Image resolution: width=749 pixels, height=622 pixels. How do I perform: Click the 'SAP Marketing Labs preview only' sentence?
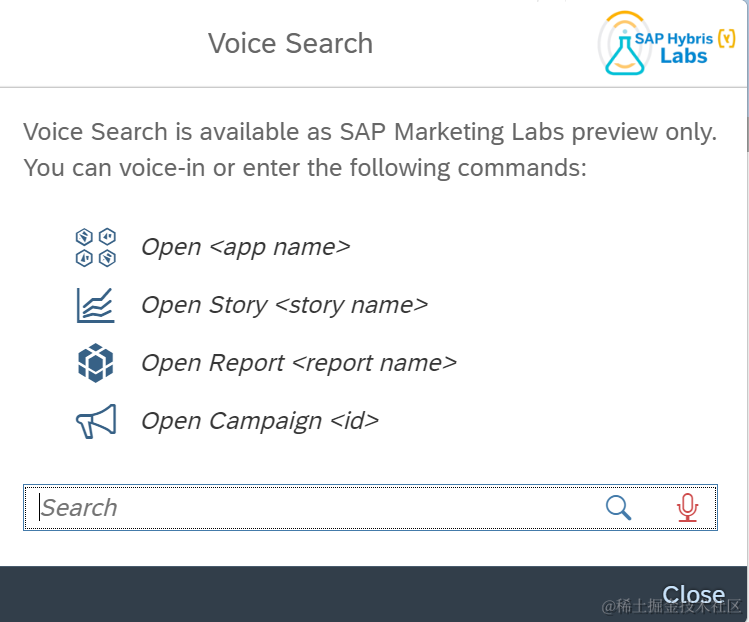[x=370, y=132]
